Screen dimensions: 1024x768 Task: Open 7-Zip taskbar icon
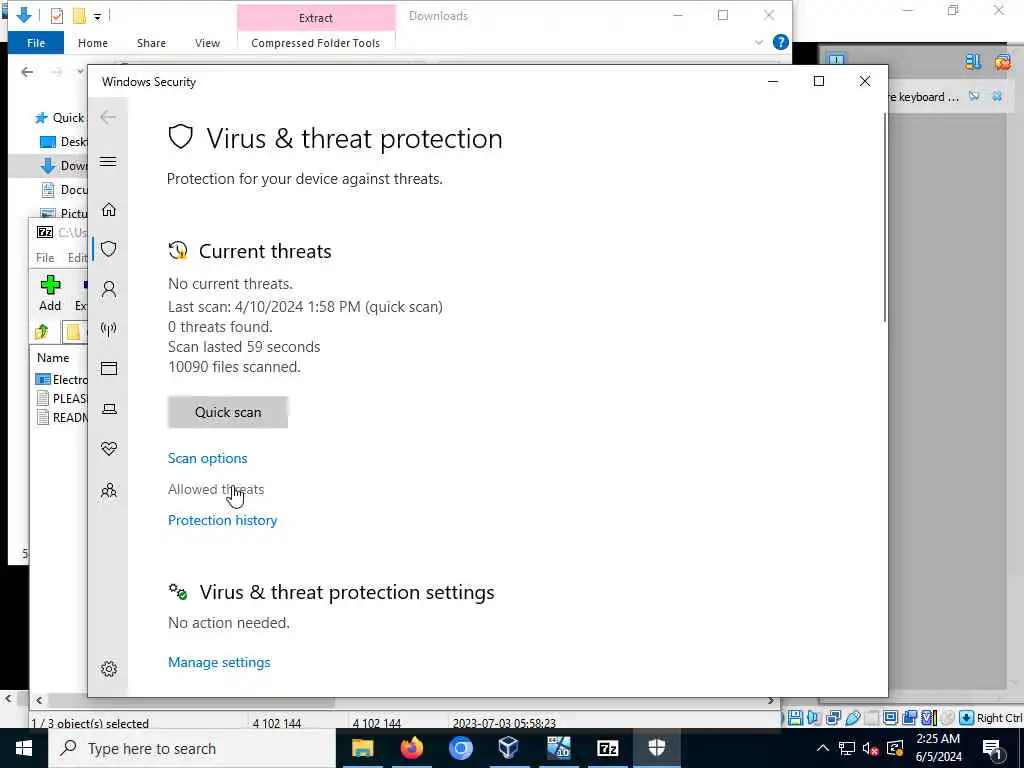[607, 748]
